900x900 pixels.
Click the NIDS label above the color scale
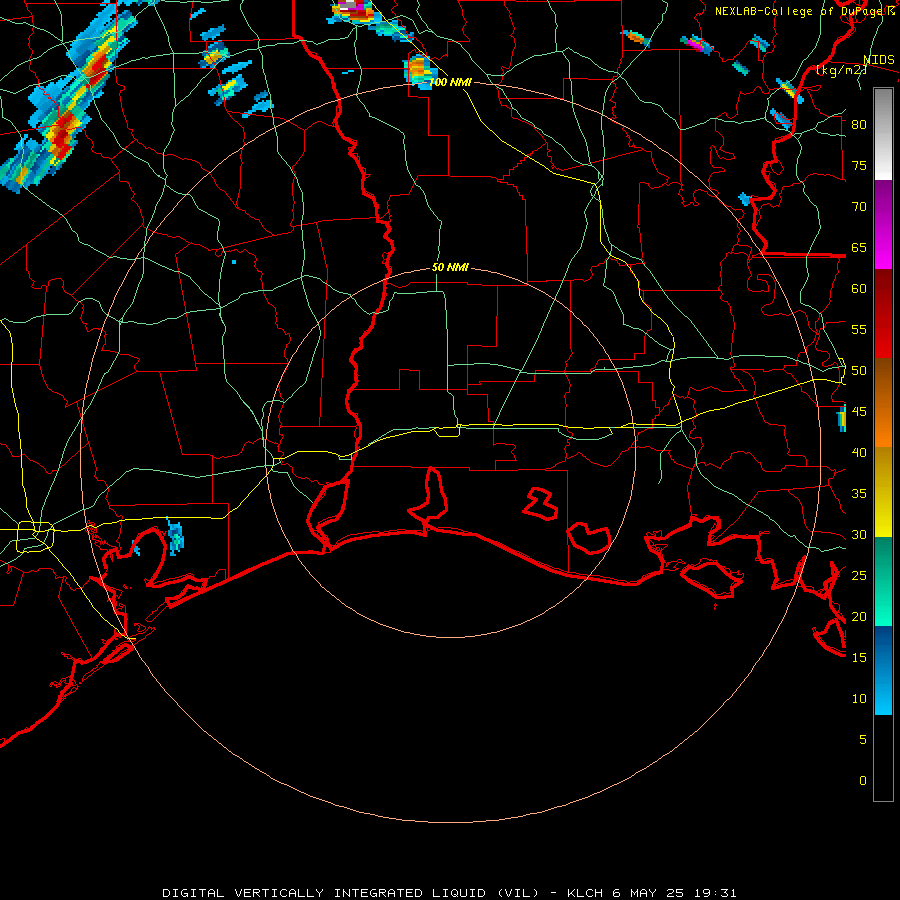(878, 60)
